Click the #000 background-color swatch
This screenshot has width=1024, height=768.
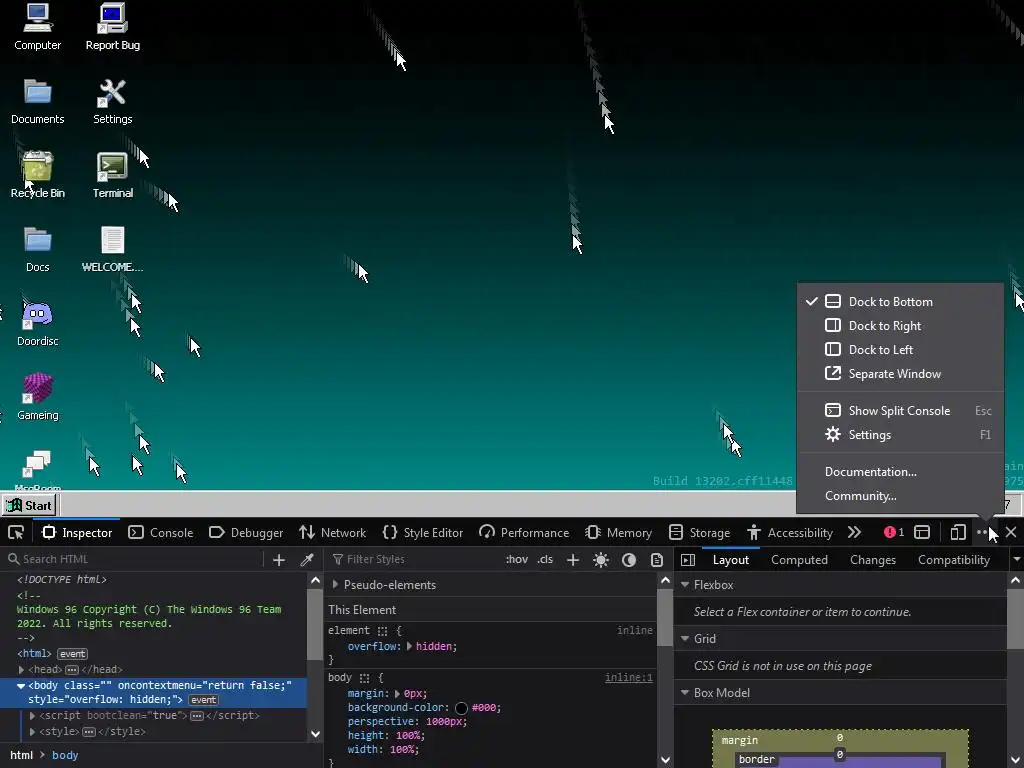tap(461, 708)
